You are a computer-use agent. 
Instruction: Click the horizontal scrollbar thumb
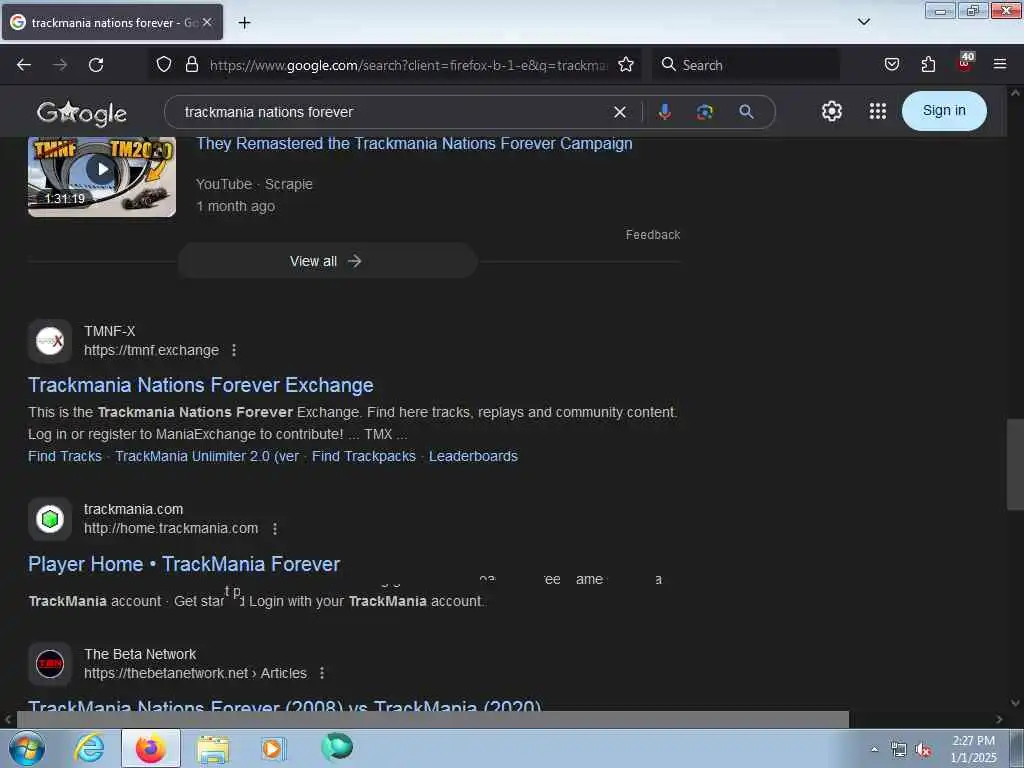(x=432, y=719)
